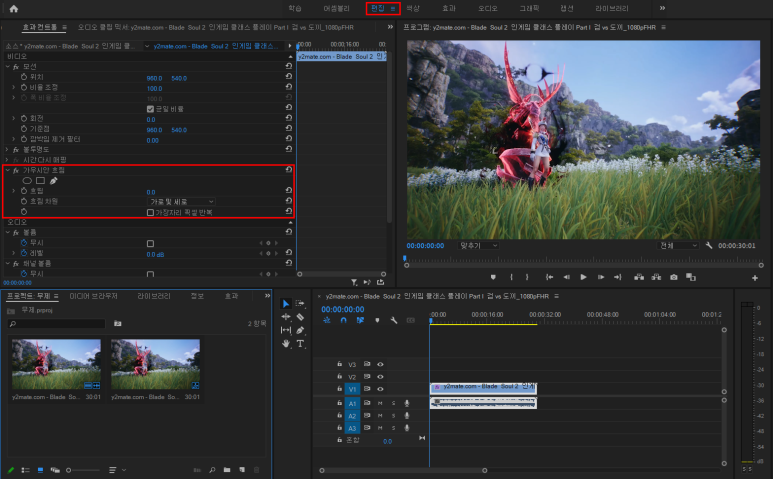Create rectangle mask for 가우시안 흐림
This screenshot has height=479, width=773.
(40, 181)
